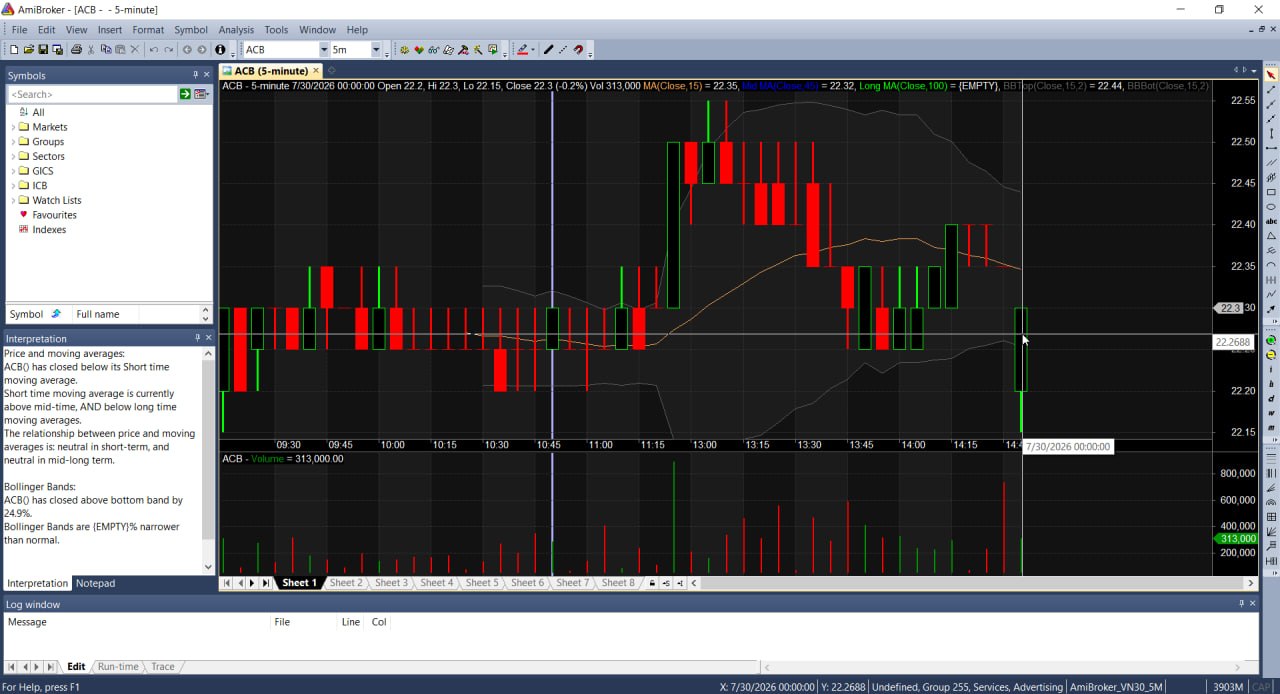Click the chart horizontal scrollbar right arrow

pos(1250,583)
